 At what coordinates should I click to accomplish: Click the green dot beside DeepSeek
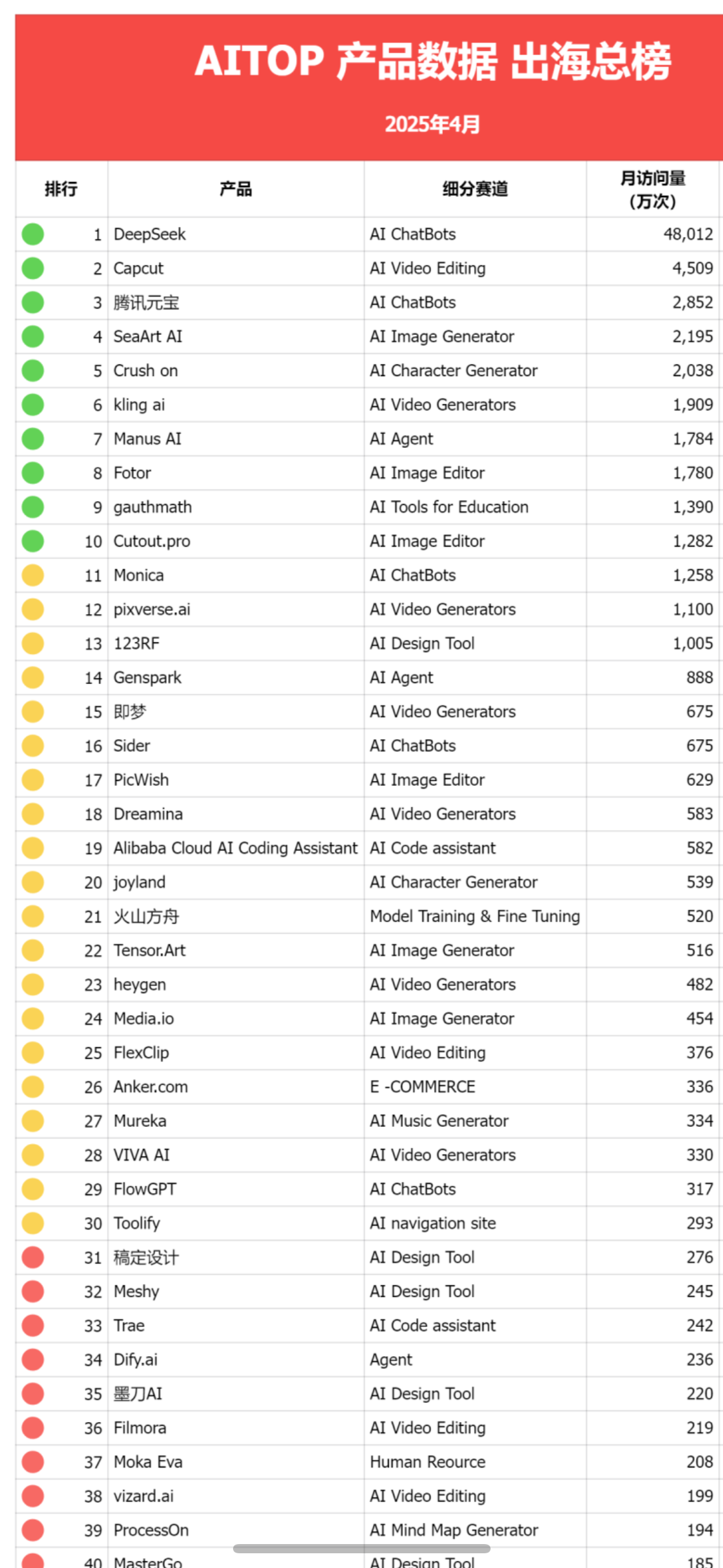(33, 234)
